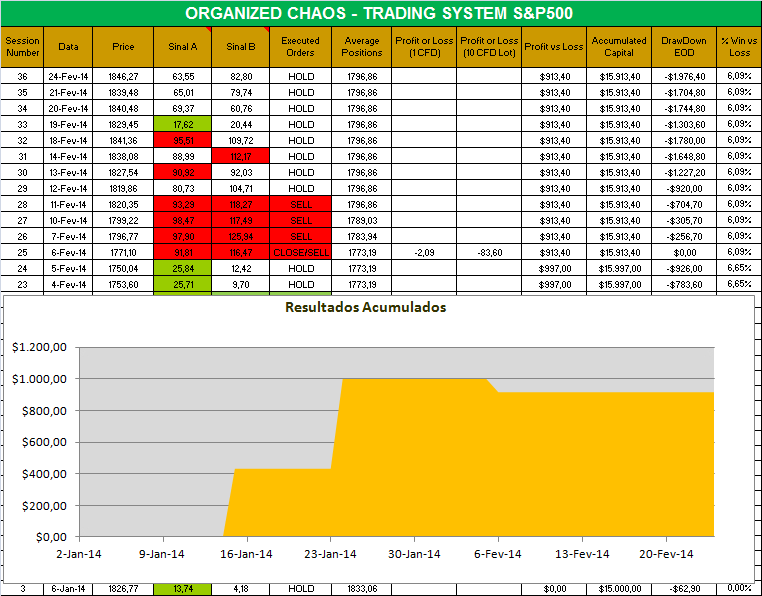This screenshot has height=596, width=762.
Task: Click red Sinal B cell 112,17
Action: pos(241,157)
